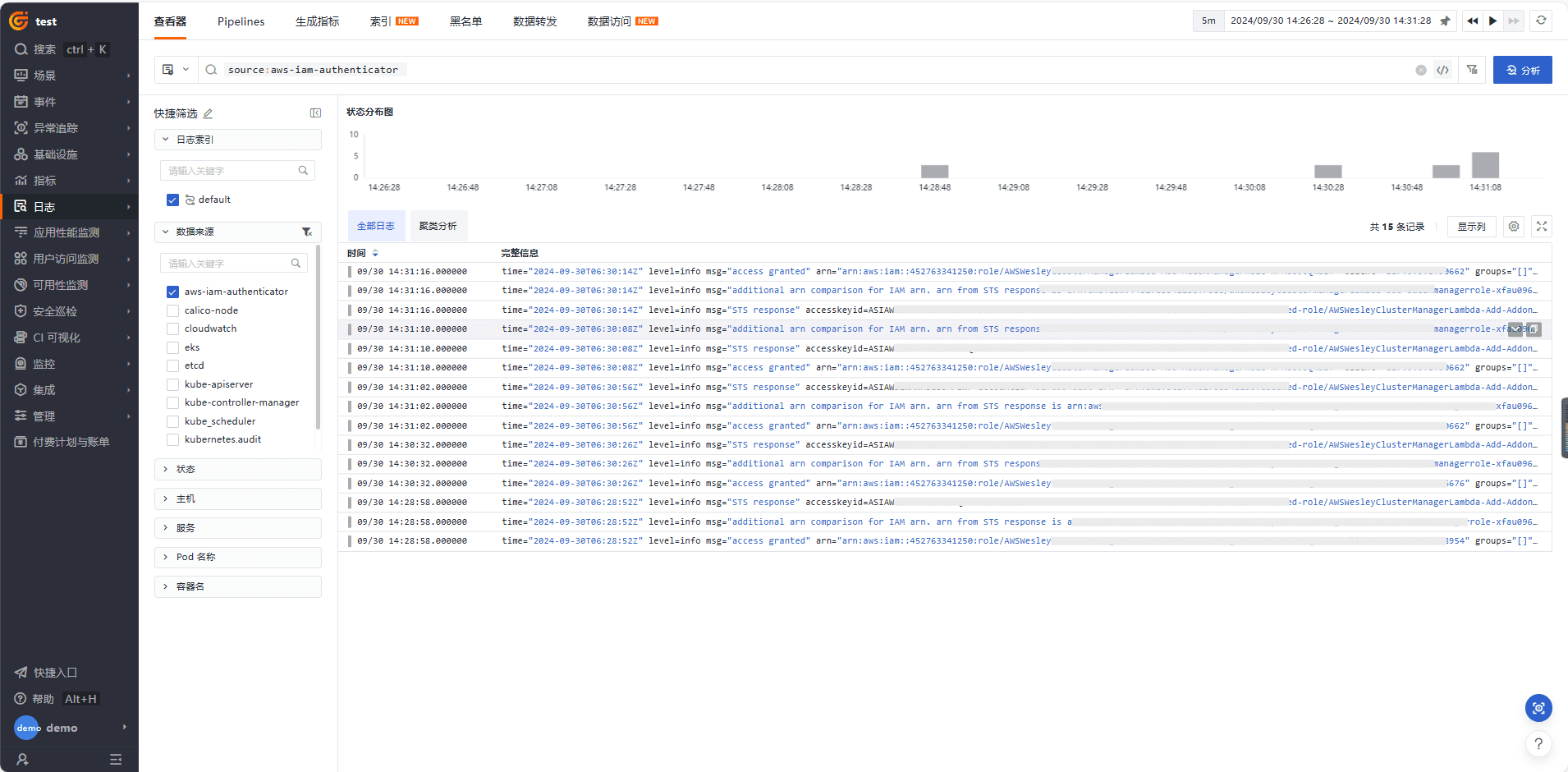
Task: Click the pin icon beside the time range
Action: (1445, 21)
